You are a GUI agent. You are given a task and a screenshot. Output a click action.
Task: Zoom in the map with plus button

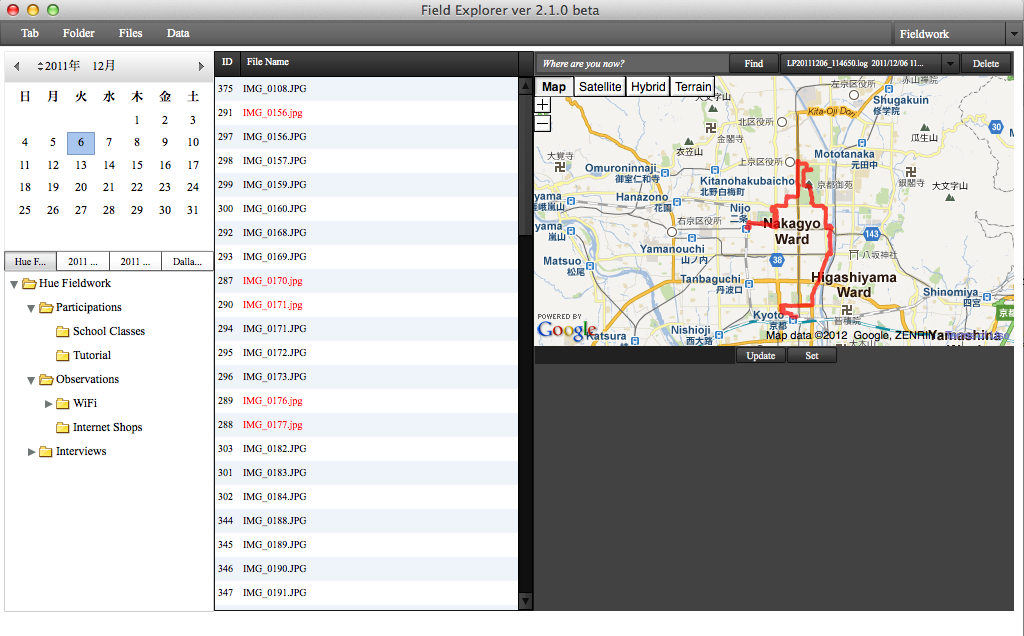[543, 105]
